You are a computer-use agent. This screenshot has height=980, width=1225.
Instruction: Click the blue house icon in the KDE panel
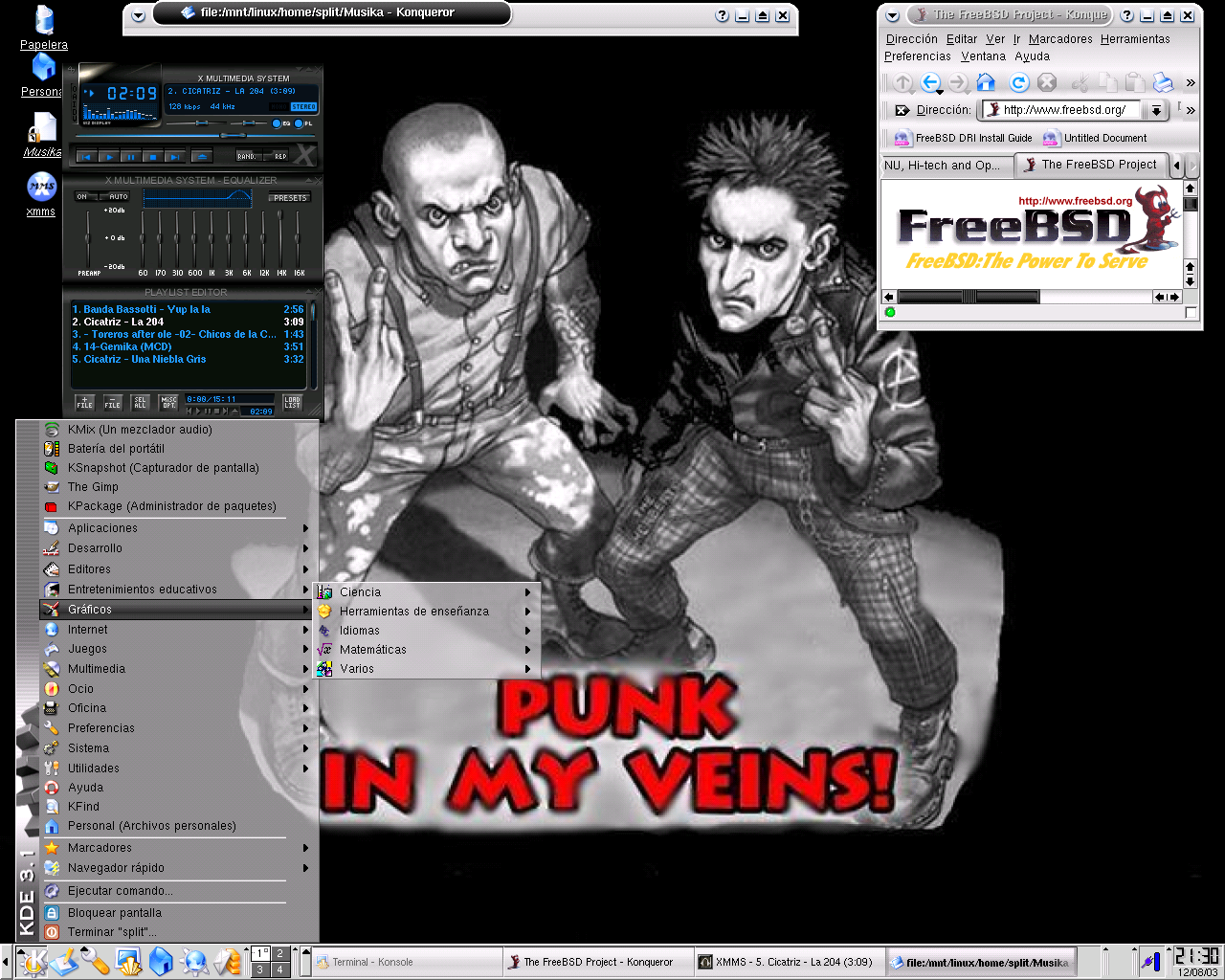pos(161,961)
